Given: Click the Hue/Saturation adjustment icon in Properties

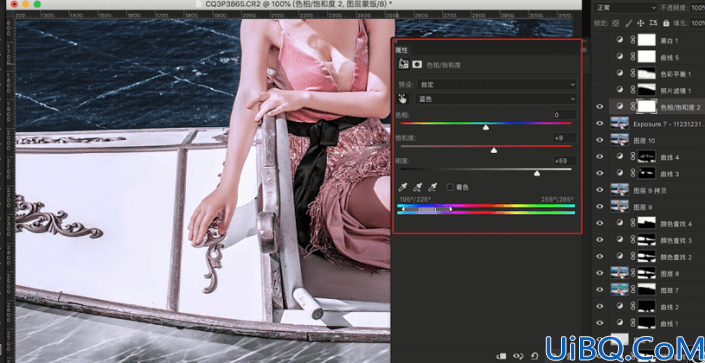Looking at the screenshot, I should 403,64.
